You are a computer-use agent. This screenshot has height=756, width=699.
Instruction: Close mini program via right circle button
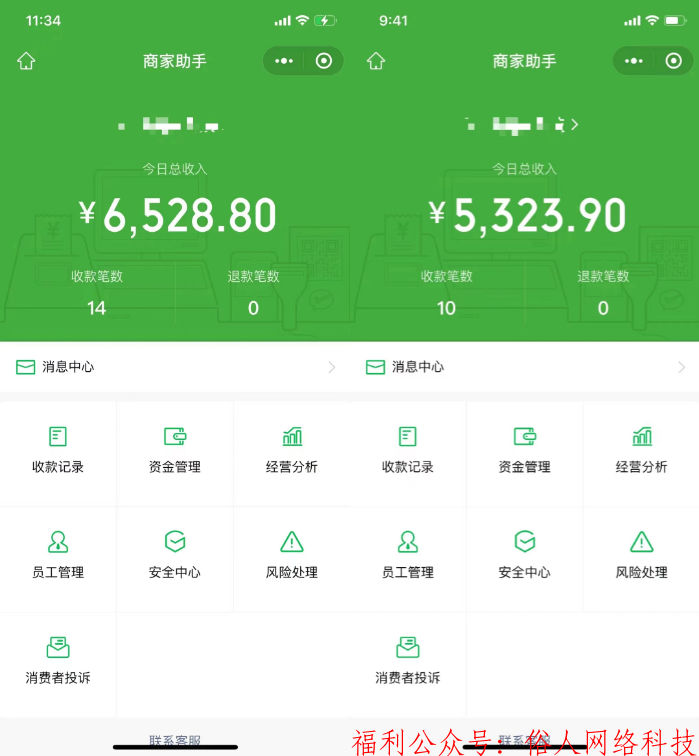tap(673, 61)
